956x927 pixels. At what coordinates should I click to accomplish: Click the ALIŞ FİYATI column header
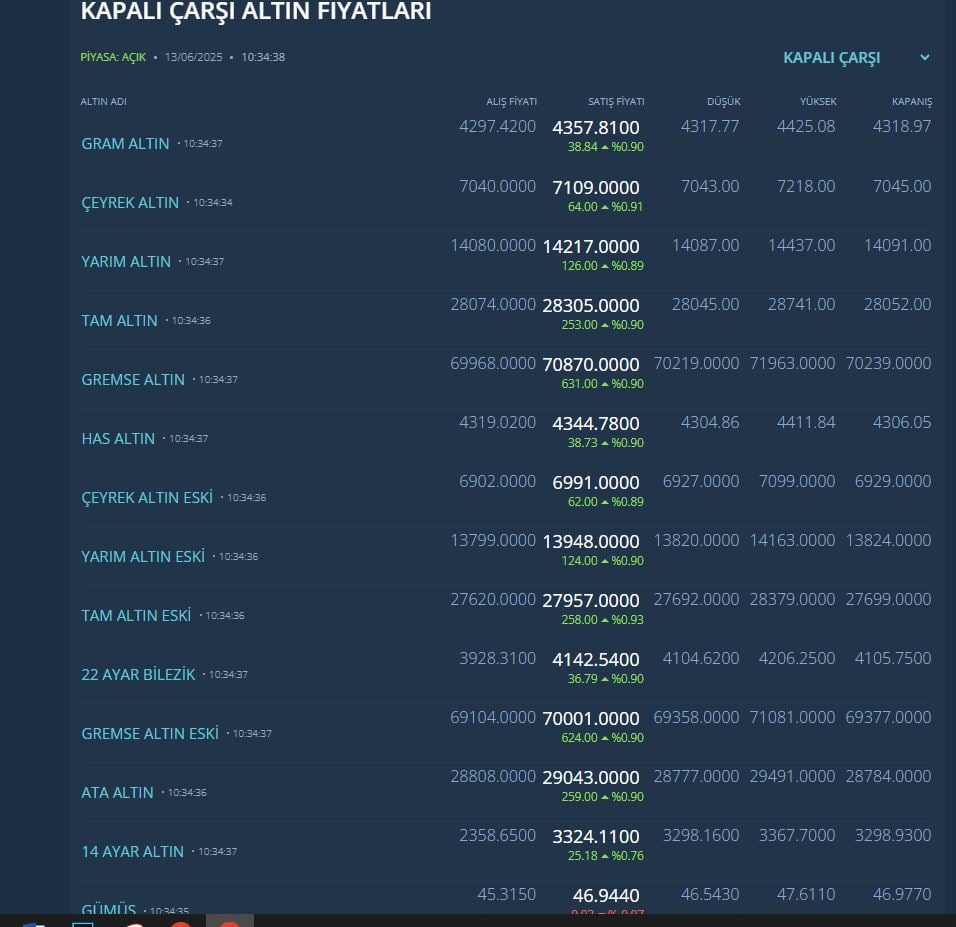(511, 101)
